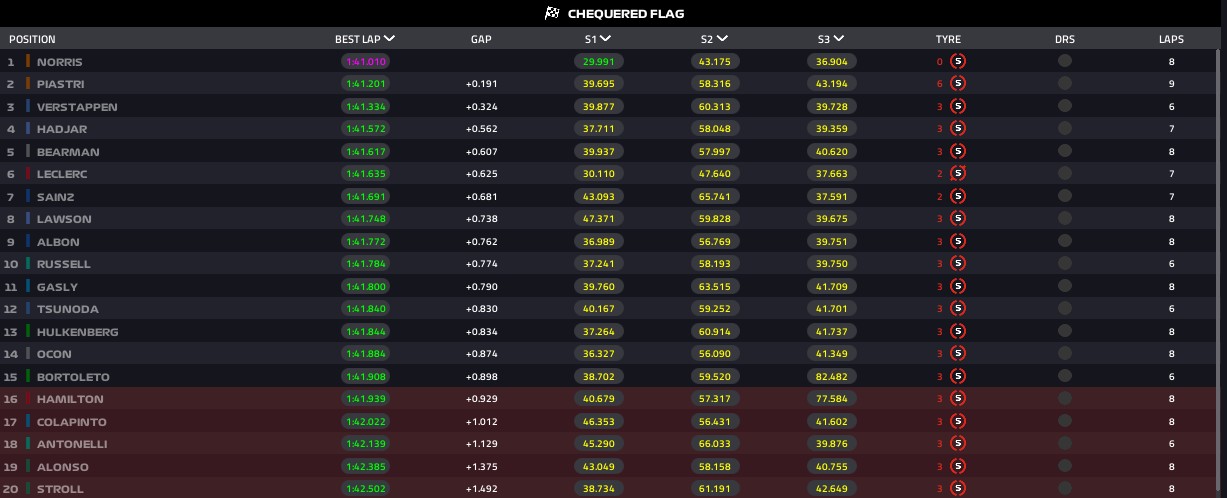
Task: Click the Laps column header
Action: tap(1170, 39)
